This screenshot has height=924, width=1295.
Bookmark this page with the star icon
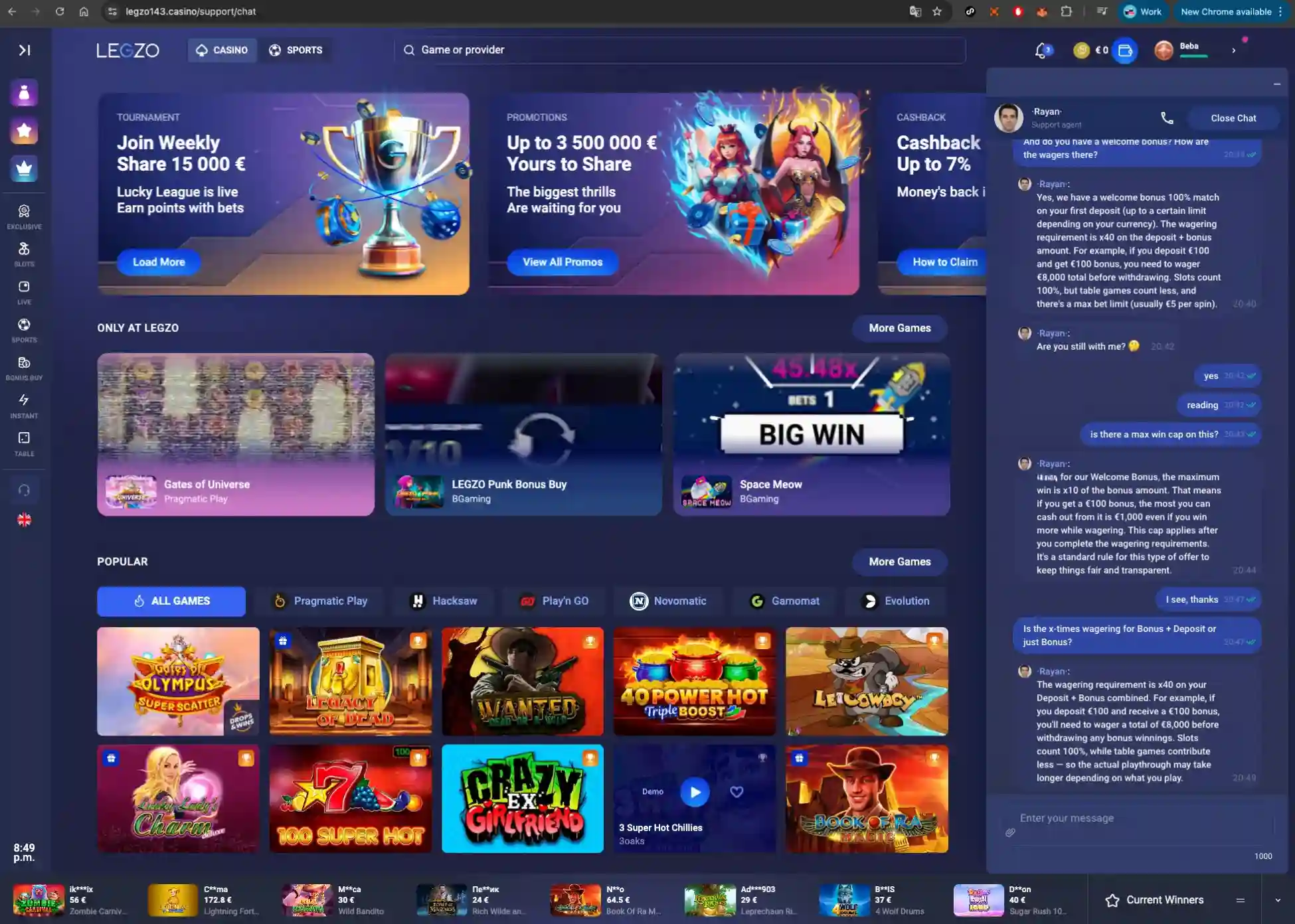[937, 11]
